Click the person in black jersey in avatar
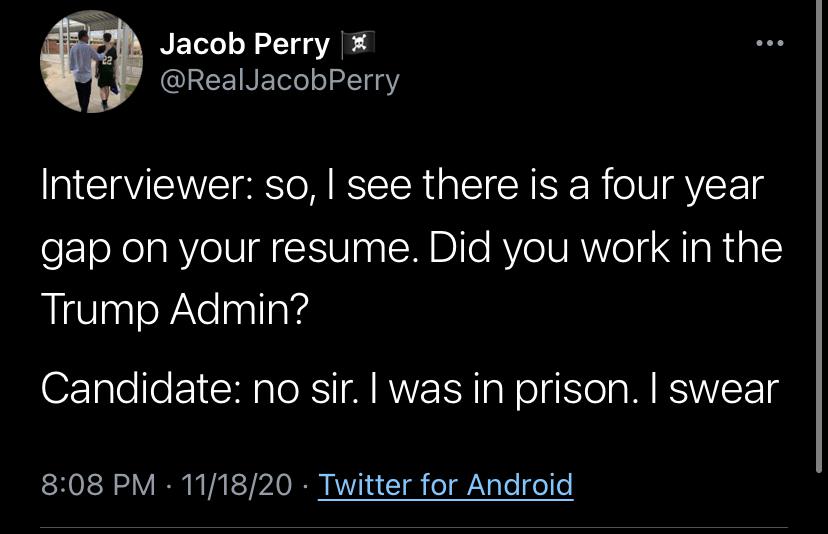 tap(105, 72)
